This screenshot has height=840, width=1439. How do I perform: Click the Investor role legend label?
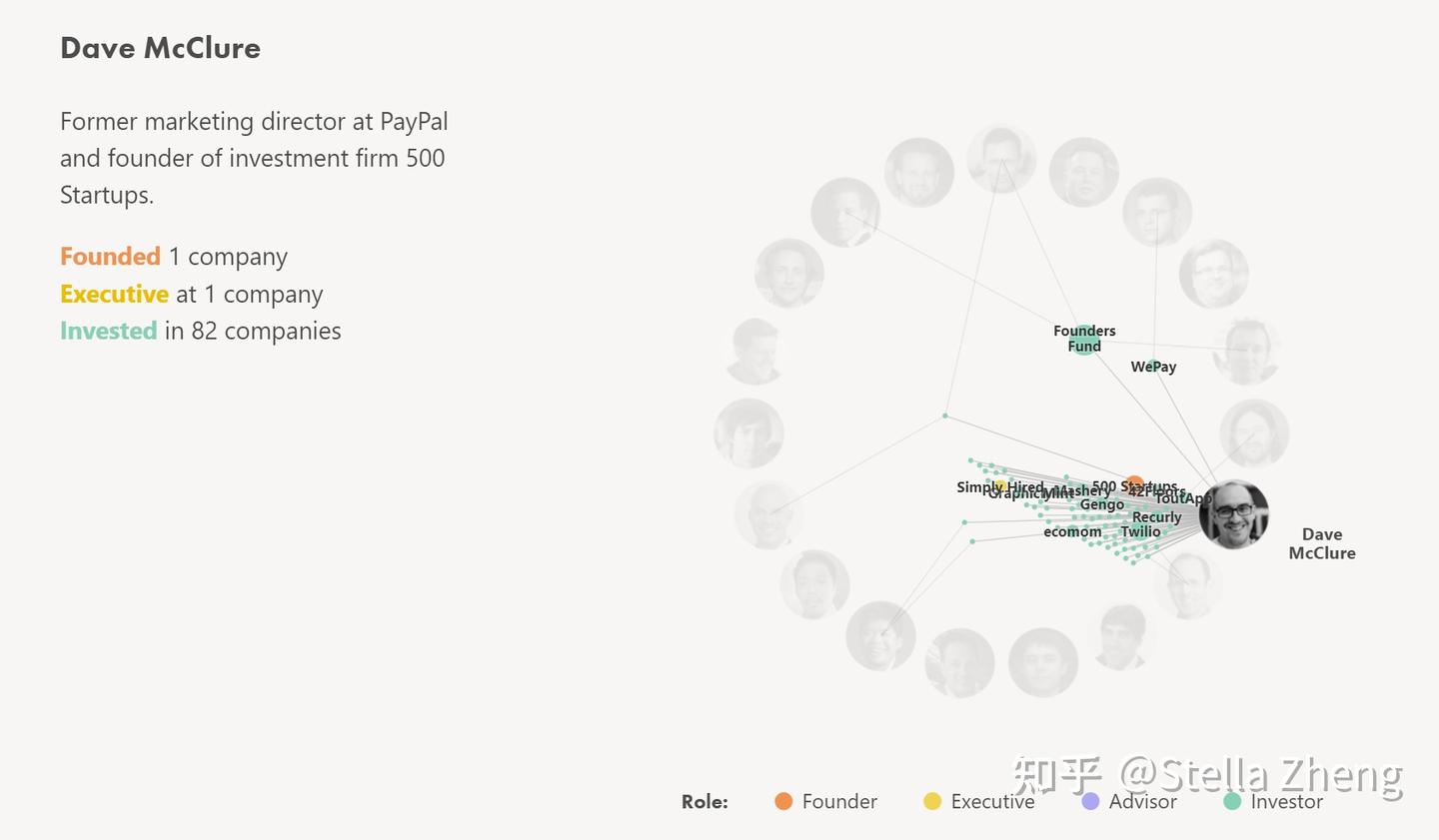coord(1286,801)
